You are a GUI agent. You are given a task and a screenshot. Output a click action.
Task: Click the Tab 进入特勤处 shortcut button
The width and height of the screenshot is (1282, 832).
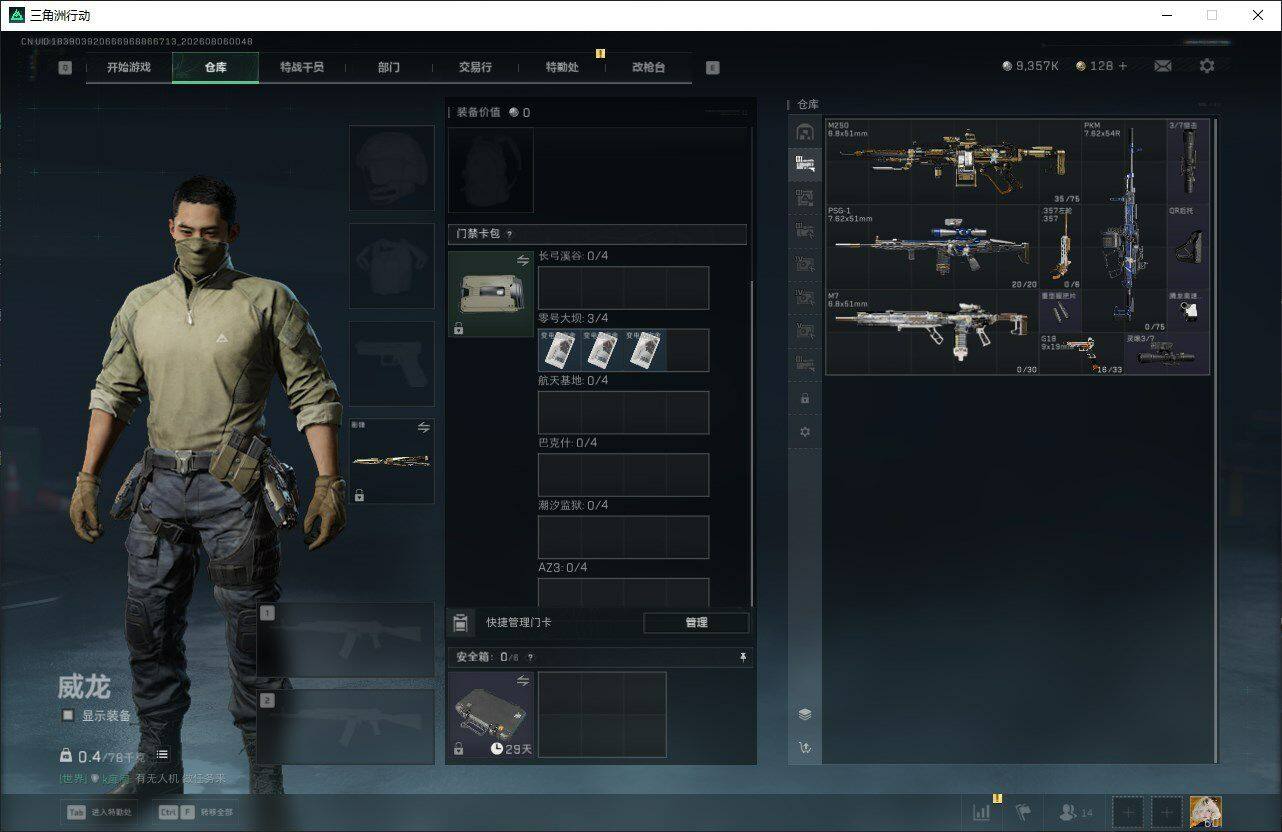click(100, 812)
